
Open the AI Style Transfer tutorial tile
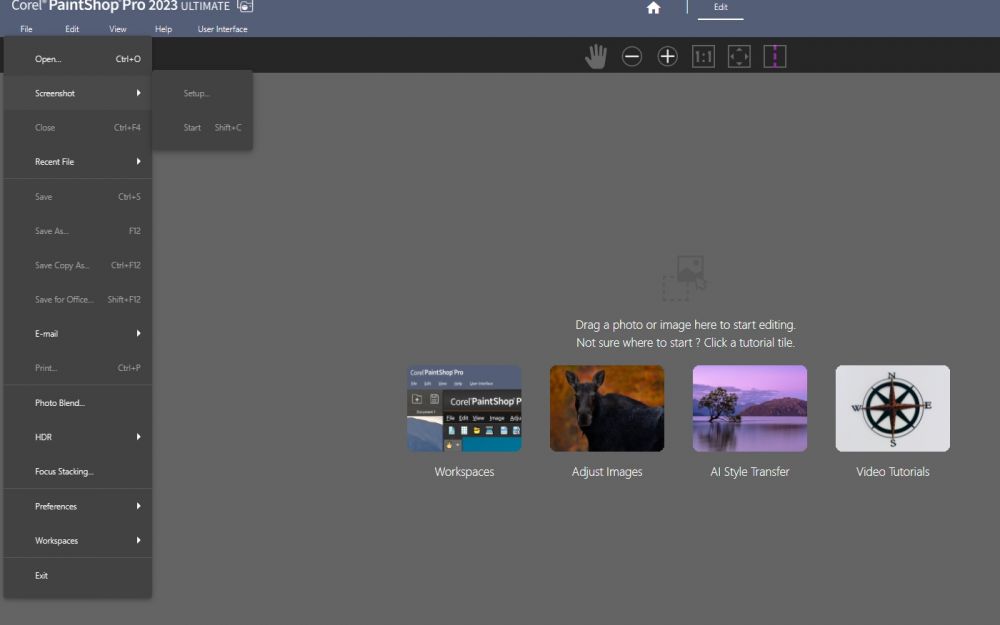pyautogui.click(x=749, y=408)
